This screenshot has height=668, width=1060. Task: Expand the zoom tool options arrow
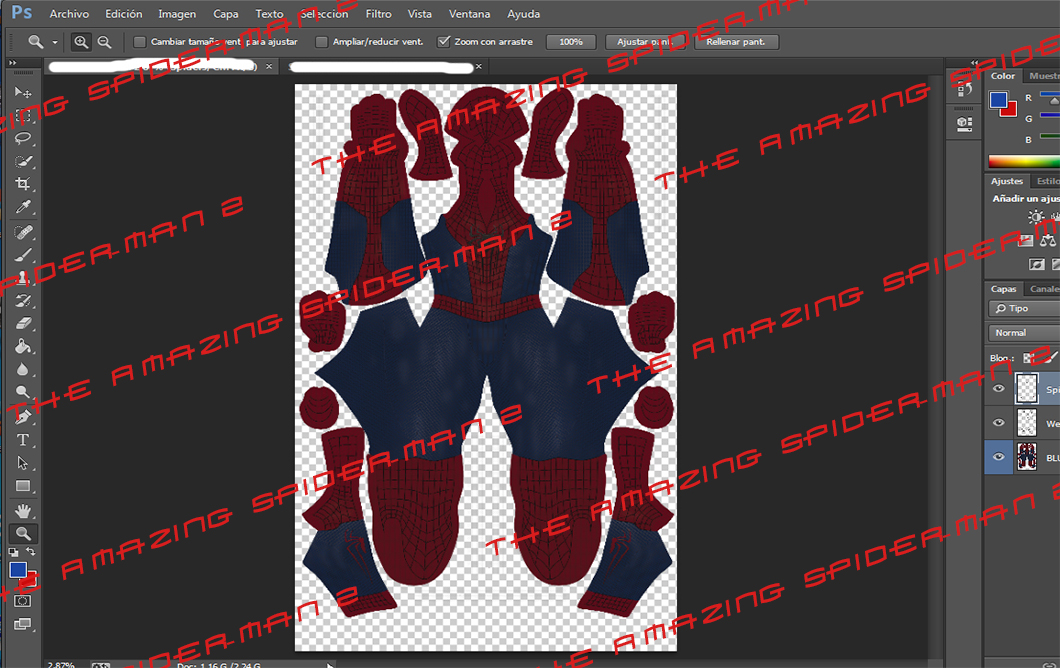55,42
